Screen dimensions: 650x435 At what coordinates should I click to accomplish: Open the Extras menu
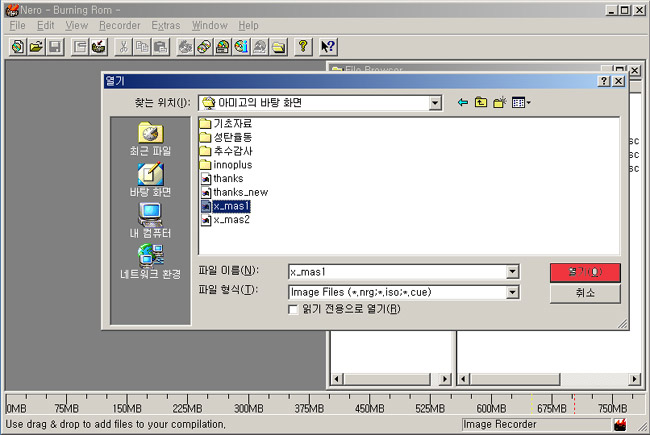point(166,25)
